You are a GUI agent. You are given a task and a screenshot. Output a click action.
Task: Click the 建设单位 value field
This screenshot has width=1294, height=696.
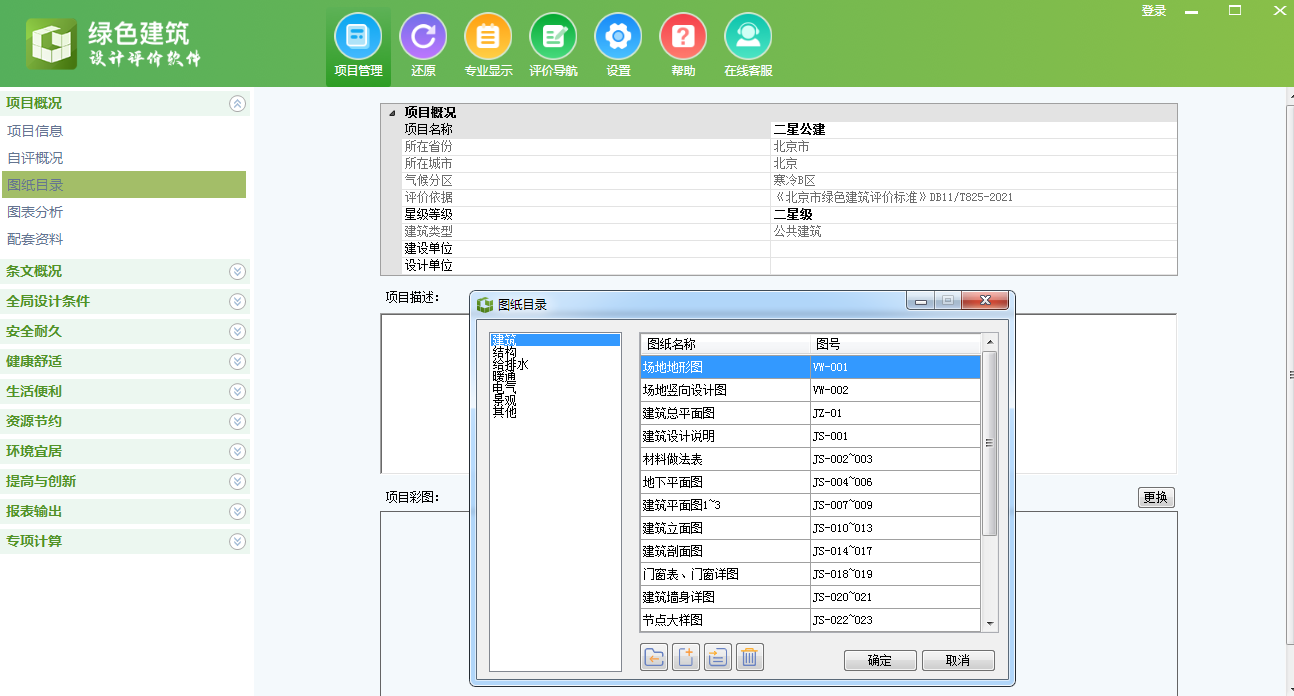(x=973, y=248)
